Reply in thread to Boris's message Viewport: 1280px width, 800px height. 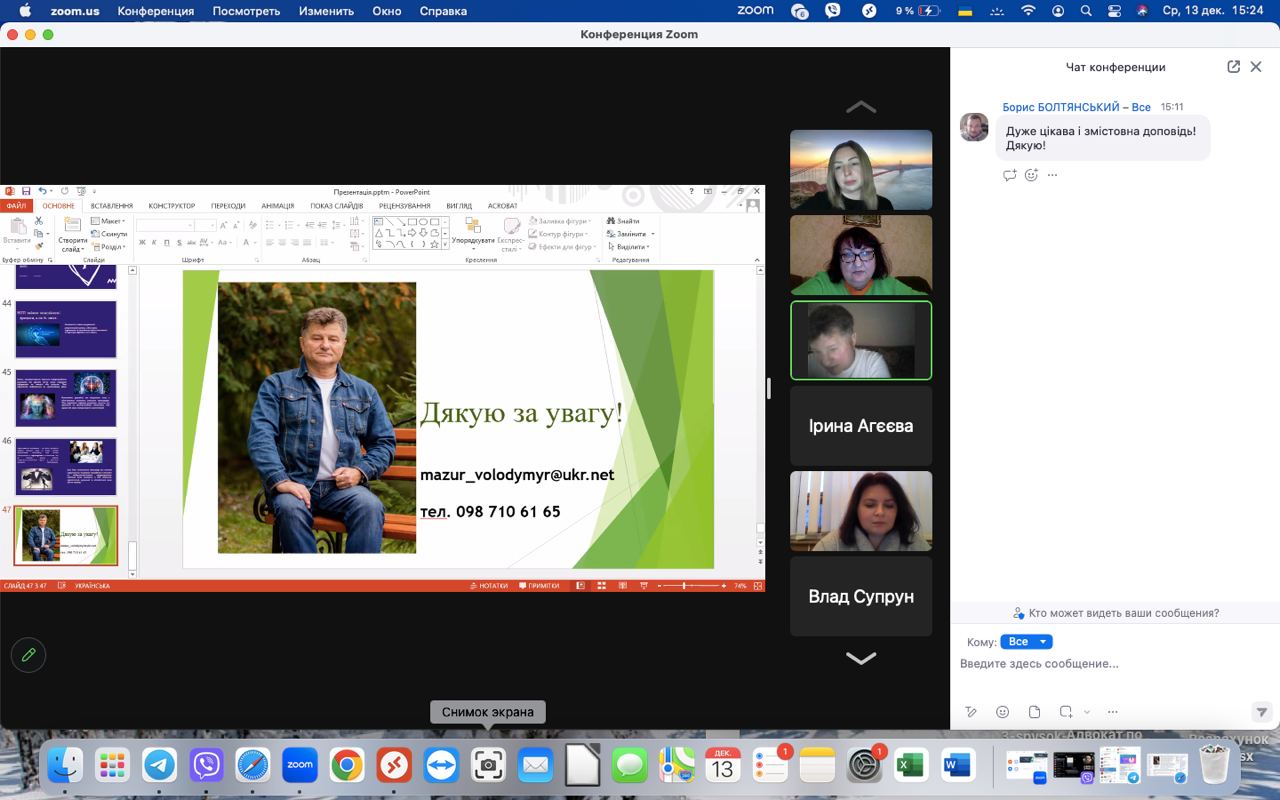point(1009,175)
